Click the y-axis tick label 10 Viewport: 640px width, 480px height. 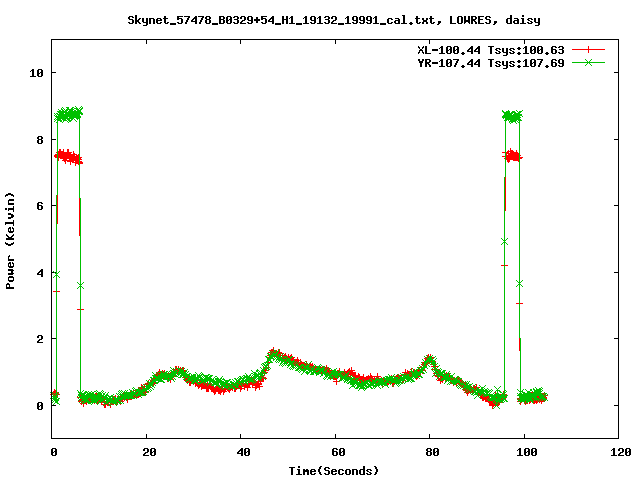36,73
